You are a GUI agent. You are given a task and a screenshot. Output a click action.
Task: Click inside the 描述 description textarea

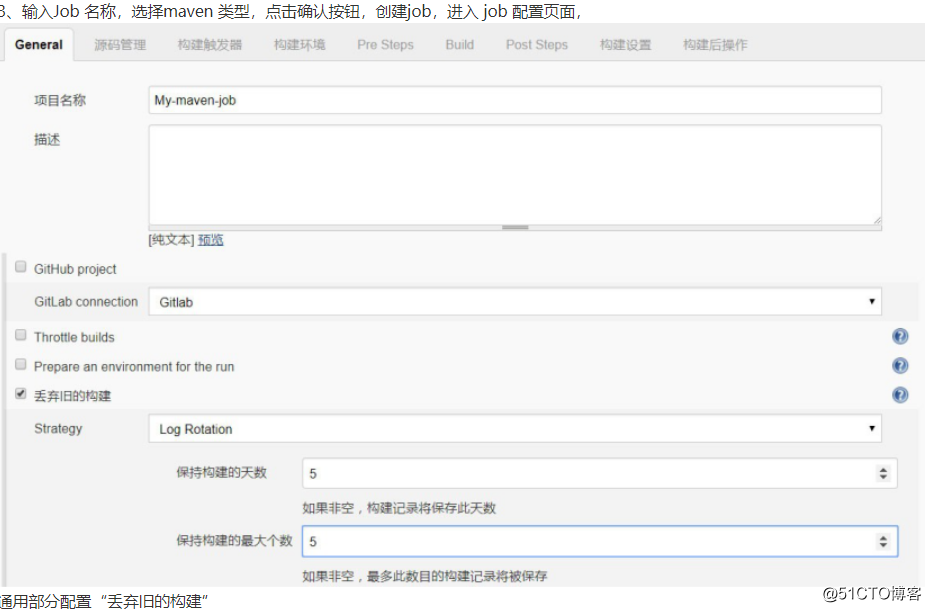coord(515,175)
